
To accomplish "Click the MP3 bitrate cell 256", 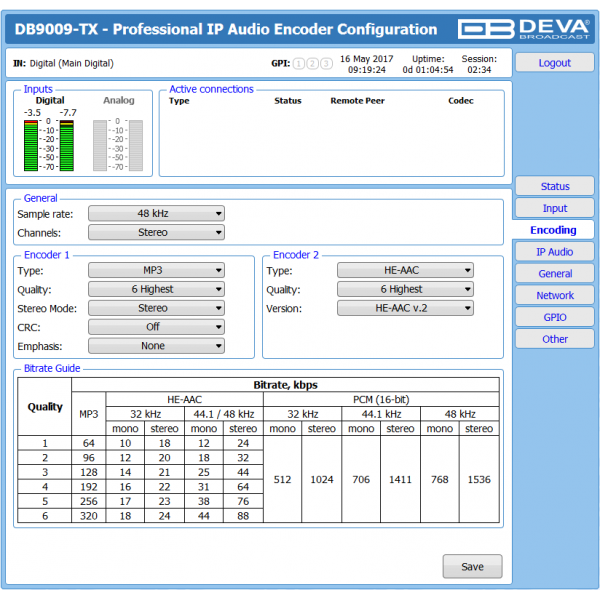I will (89, 501).
